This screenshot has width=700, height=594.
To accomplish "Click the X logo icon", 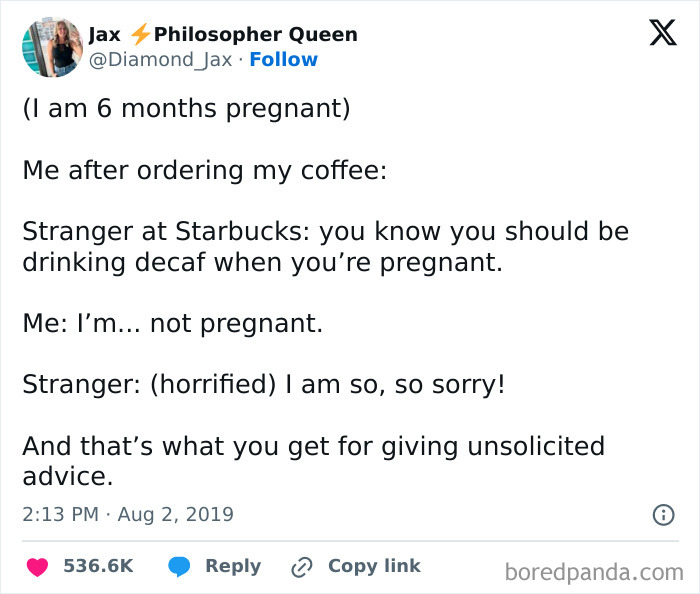I will (x=661, y=35).
